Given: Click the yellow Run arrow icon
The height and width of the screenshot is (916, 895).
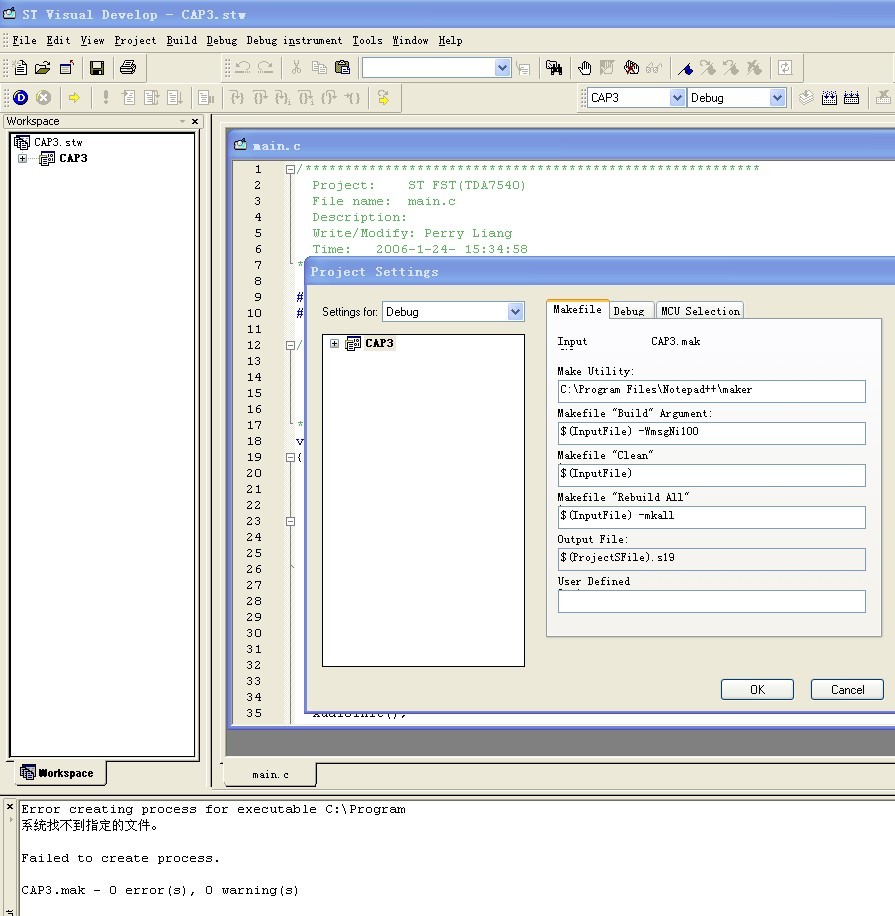Looking at the screenshot, I should click(x=74, y=98).
